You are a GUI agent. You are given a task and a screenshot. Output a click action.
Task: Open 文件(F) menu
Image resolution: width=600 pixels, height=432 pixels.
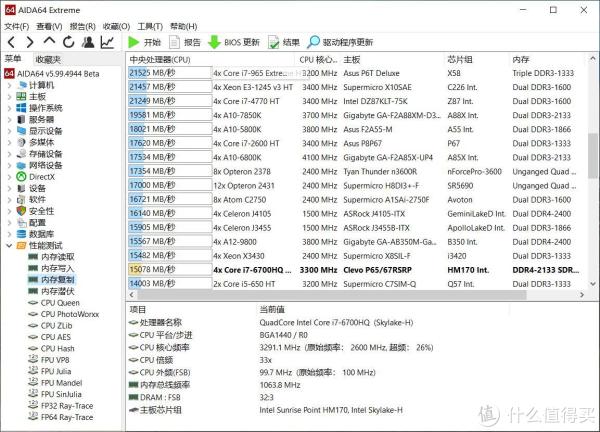(x=16, y=26)
